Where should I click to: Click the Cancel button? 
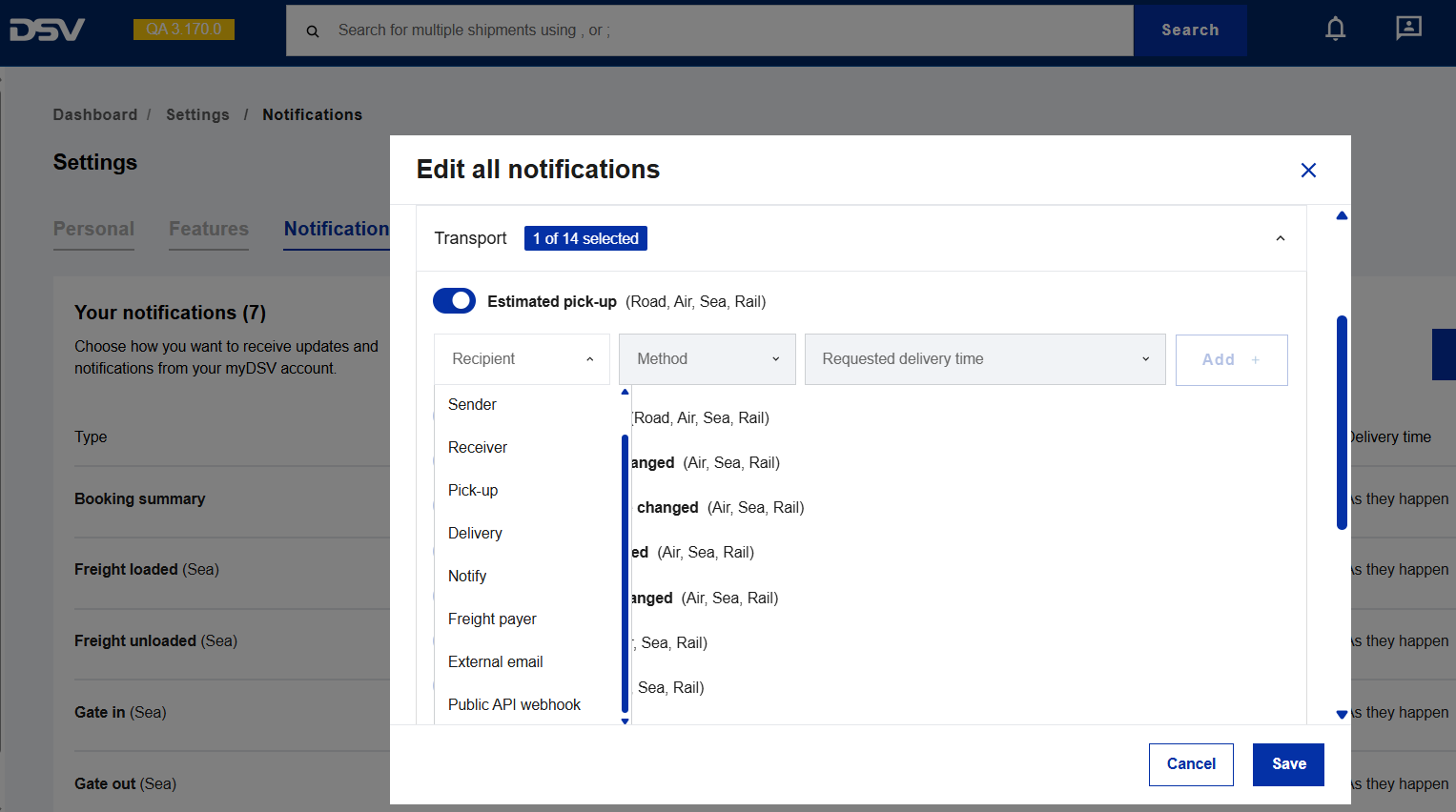[1191, 764]
